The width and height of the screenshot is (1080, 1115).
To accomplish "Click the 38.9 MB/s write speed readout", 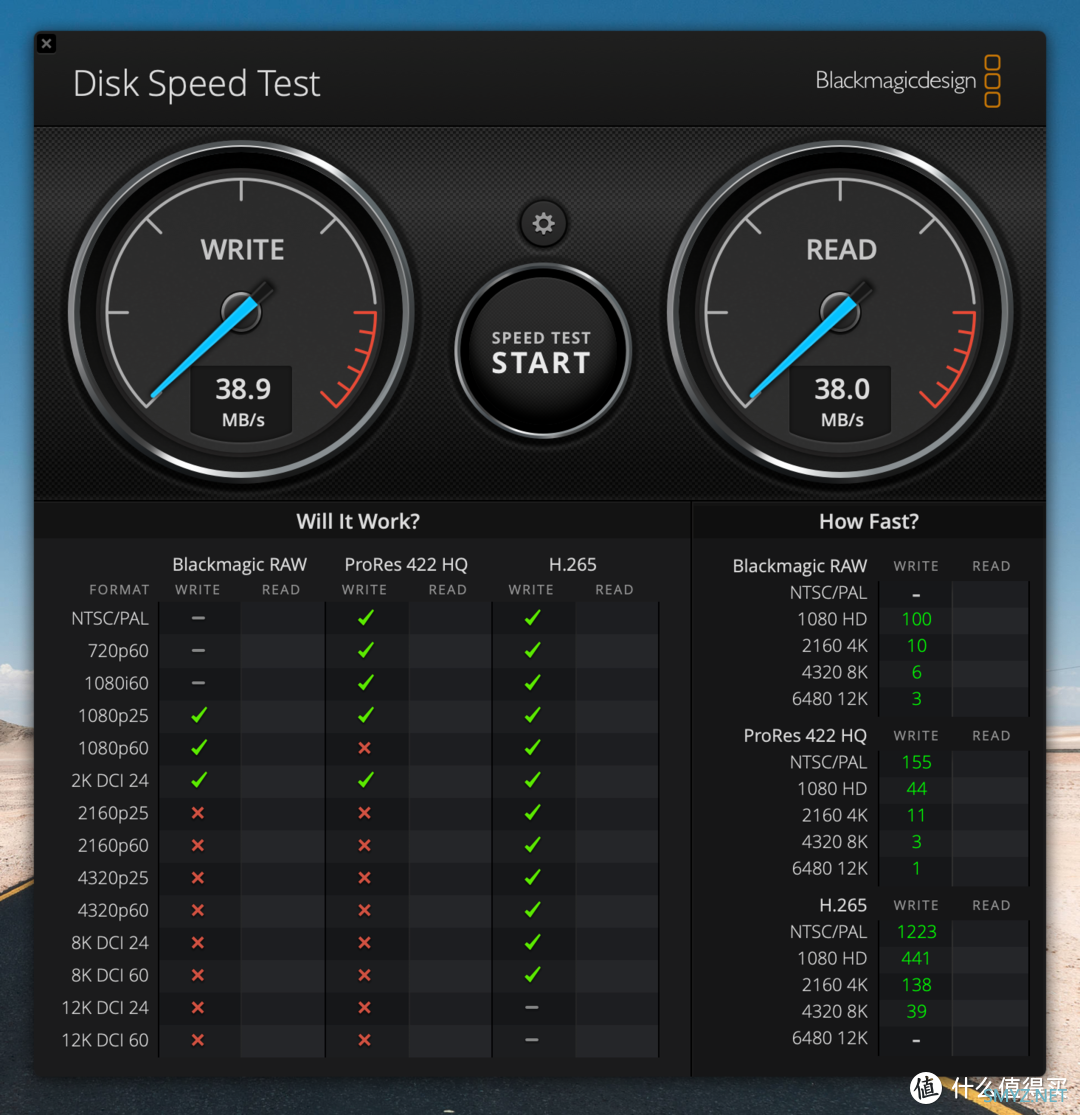I will point(242,402).
